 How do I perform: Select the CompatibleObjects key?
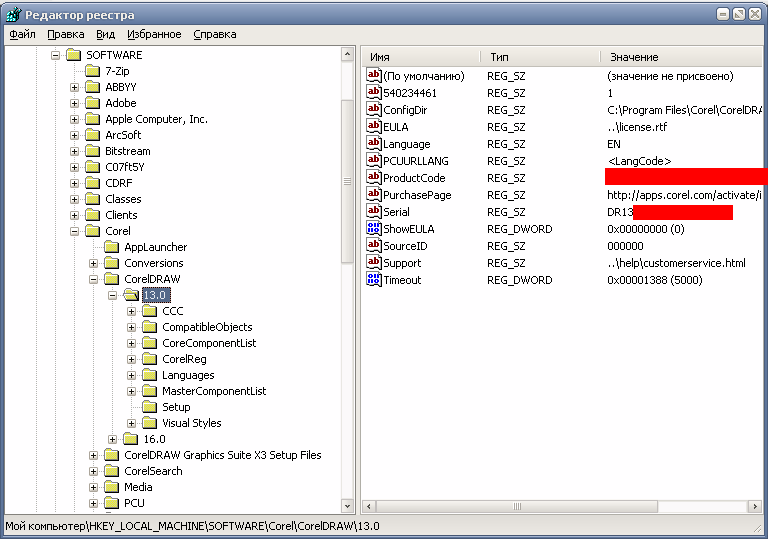(207, 327)
